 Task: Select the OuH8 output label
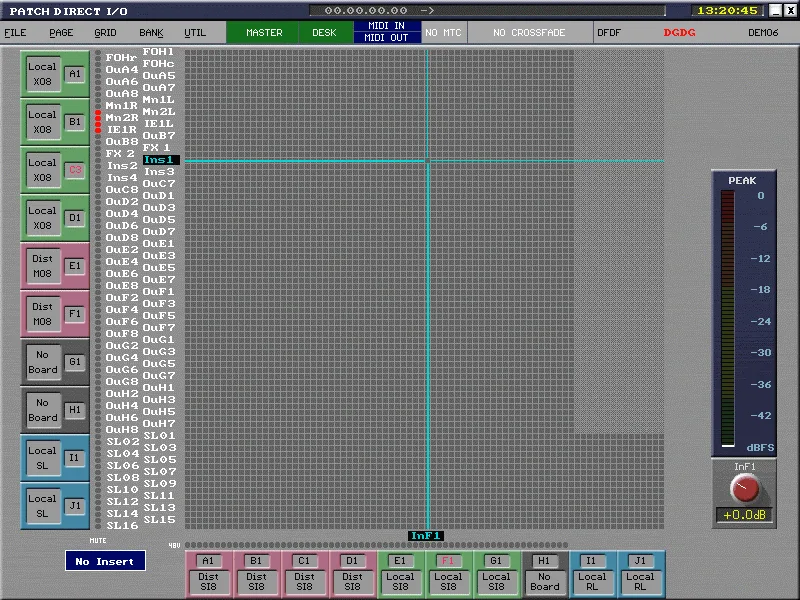click(x=122, y=430)
